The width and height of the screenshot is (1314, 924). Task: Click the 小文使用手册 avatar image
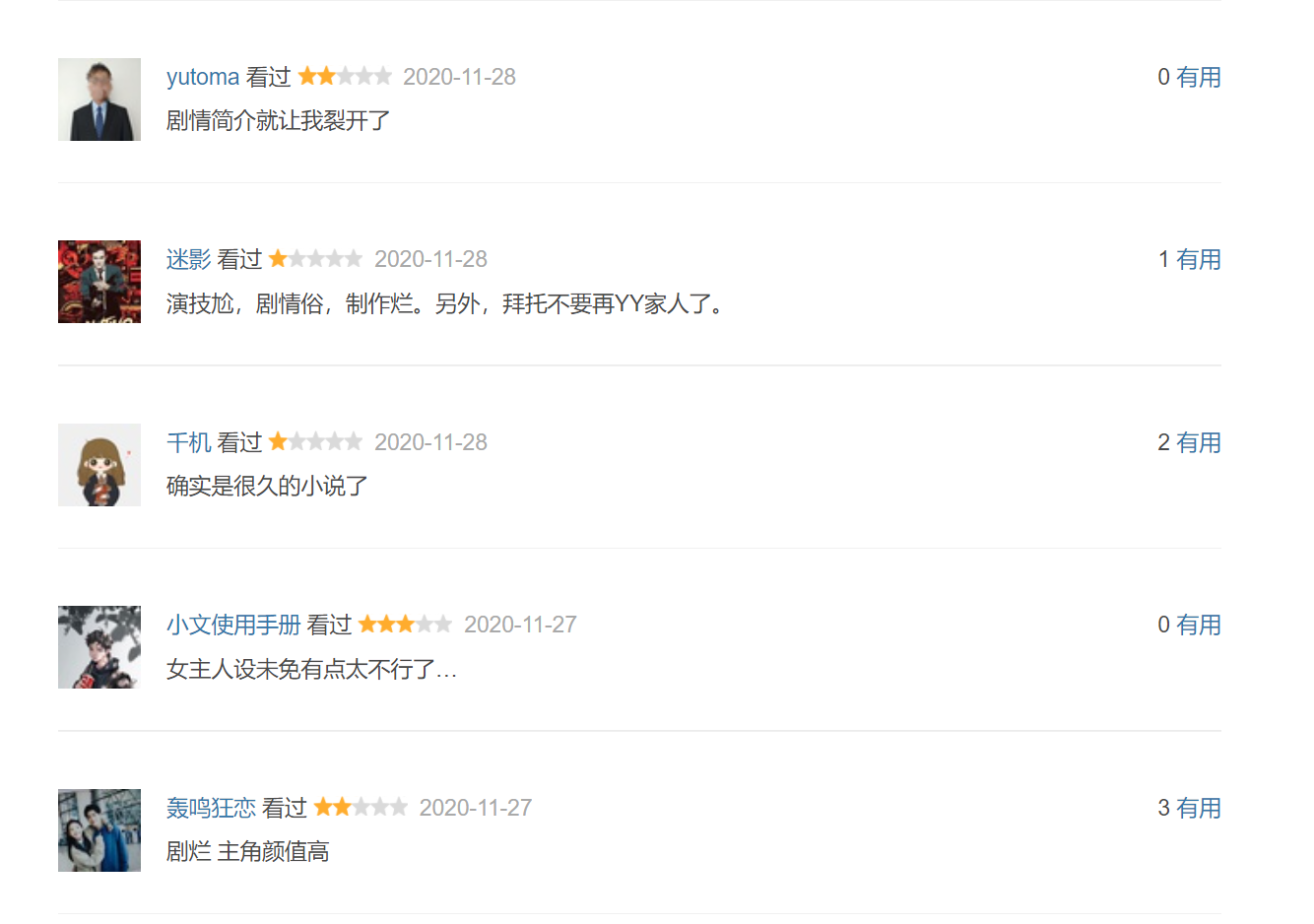pyautogui.click(x=99, y=647)
